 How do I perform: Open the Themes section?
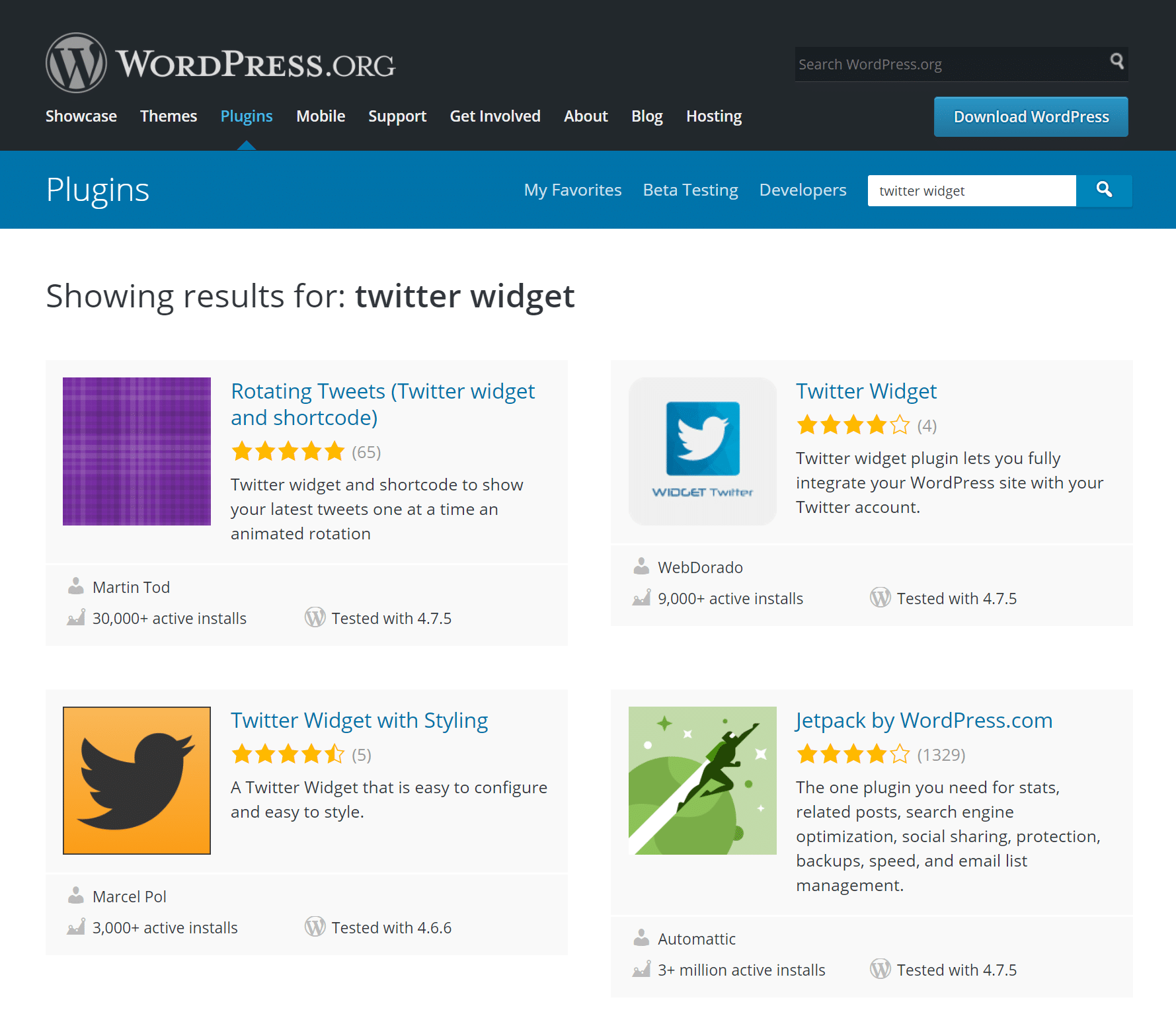168,116
